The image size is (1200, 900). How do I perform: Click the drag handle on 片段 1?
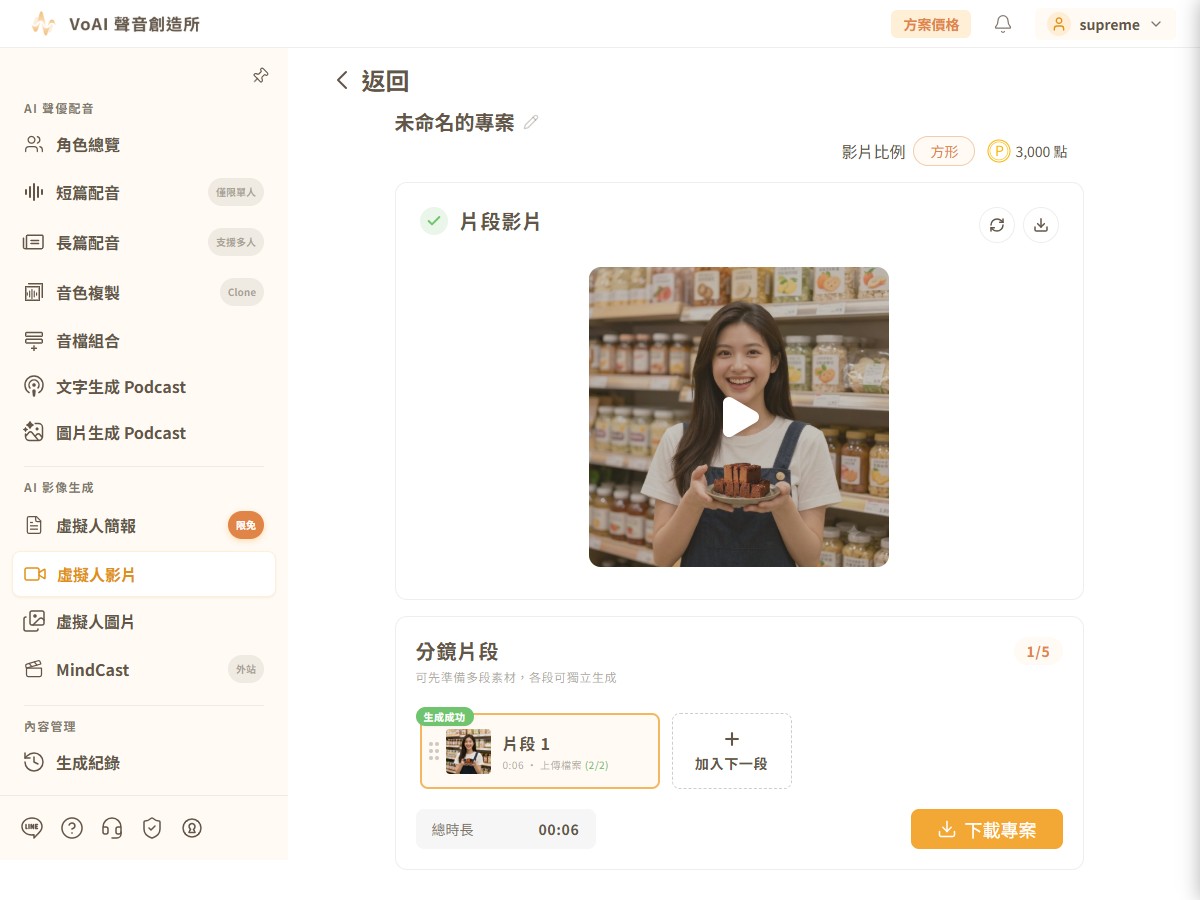coord(434,751)
